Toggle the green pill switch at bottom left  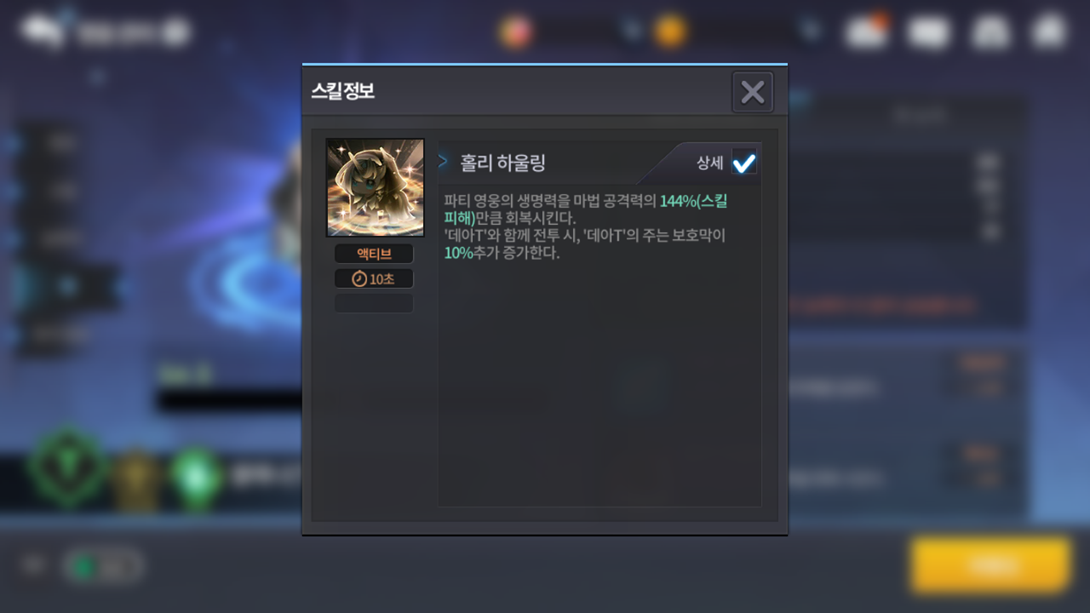coord(104,566)
